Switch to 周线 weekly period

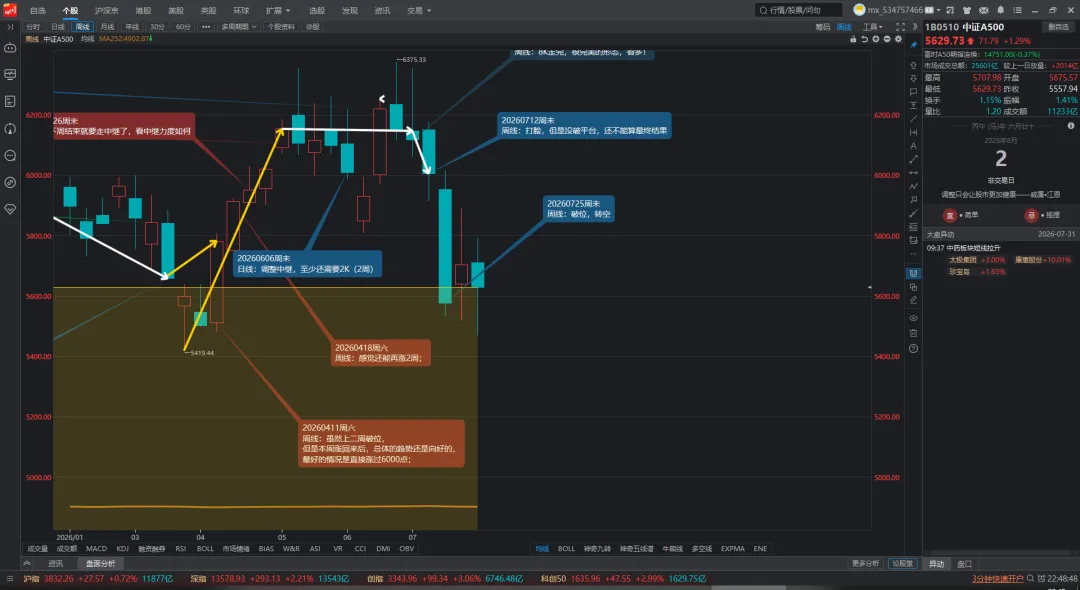83,27
